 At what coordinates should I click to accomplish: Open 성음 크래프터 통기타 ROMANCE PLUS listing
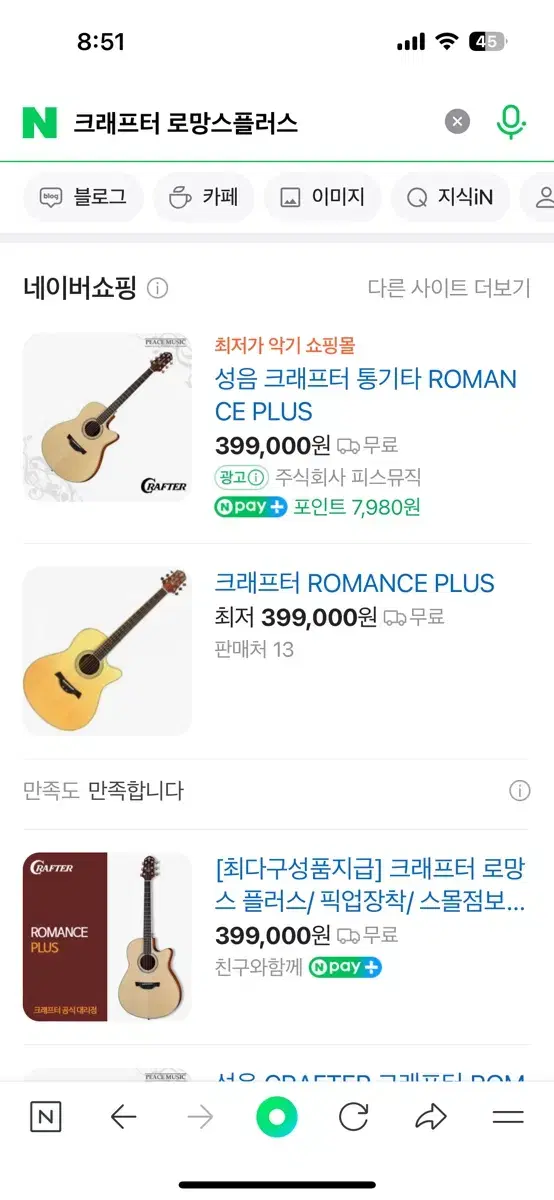(x=366, y=395)
